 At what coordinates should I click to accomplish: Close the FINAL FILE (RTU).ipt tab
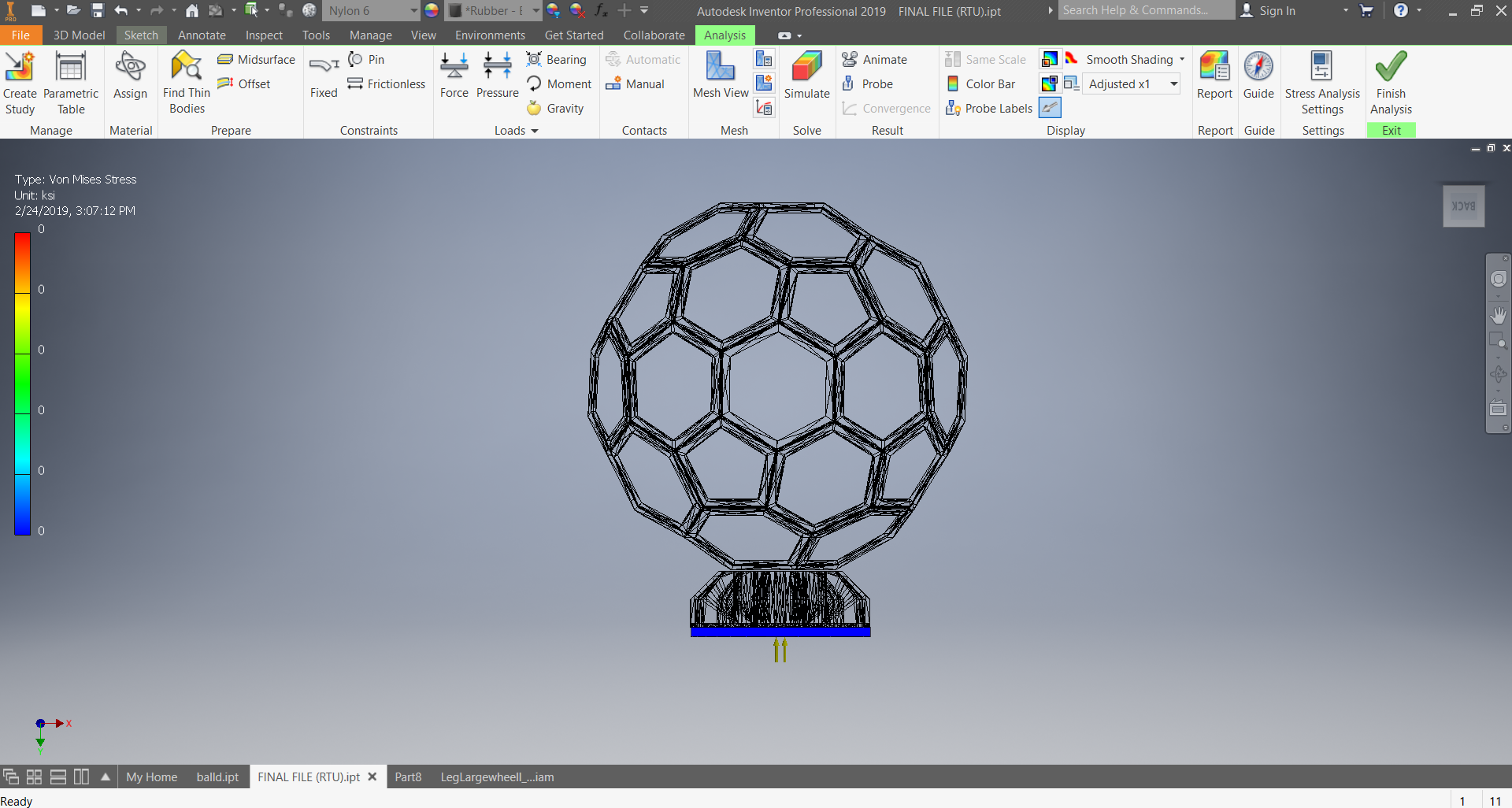(372, 776)
